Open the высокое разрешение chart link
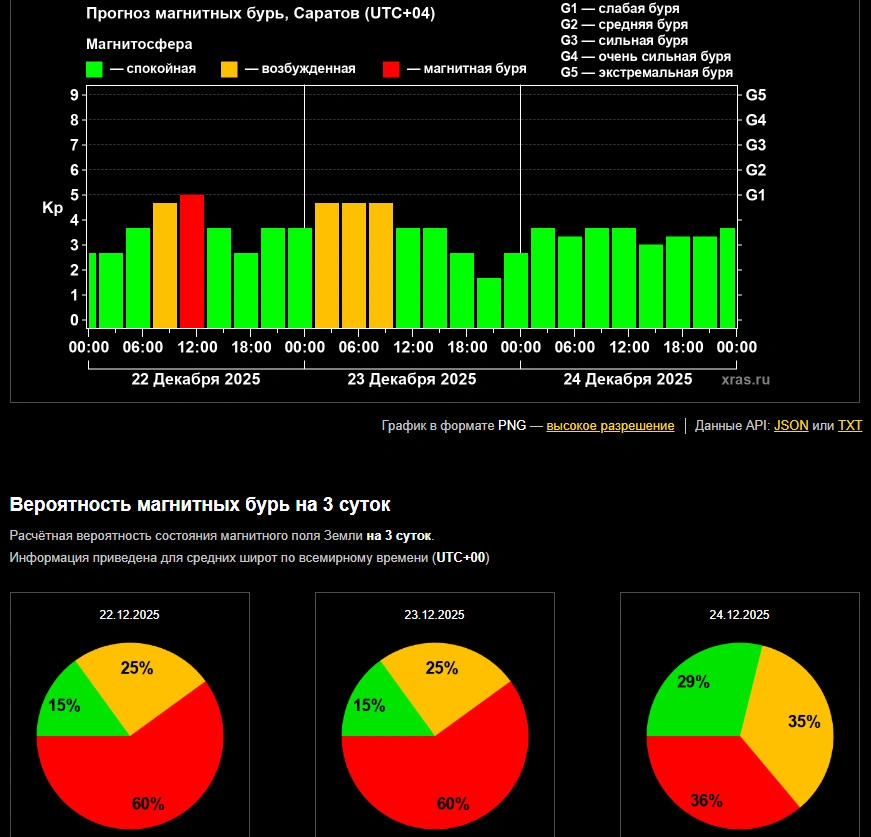The height and width of the screenshot is (837, 871). pyautogui.click(x=610, y=426)
